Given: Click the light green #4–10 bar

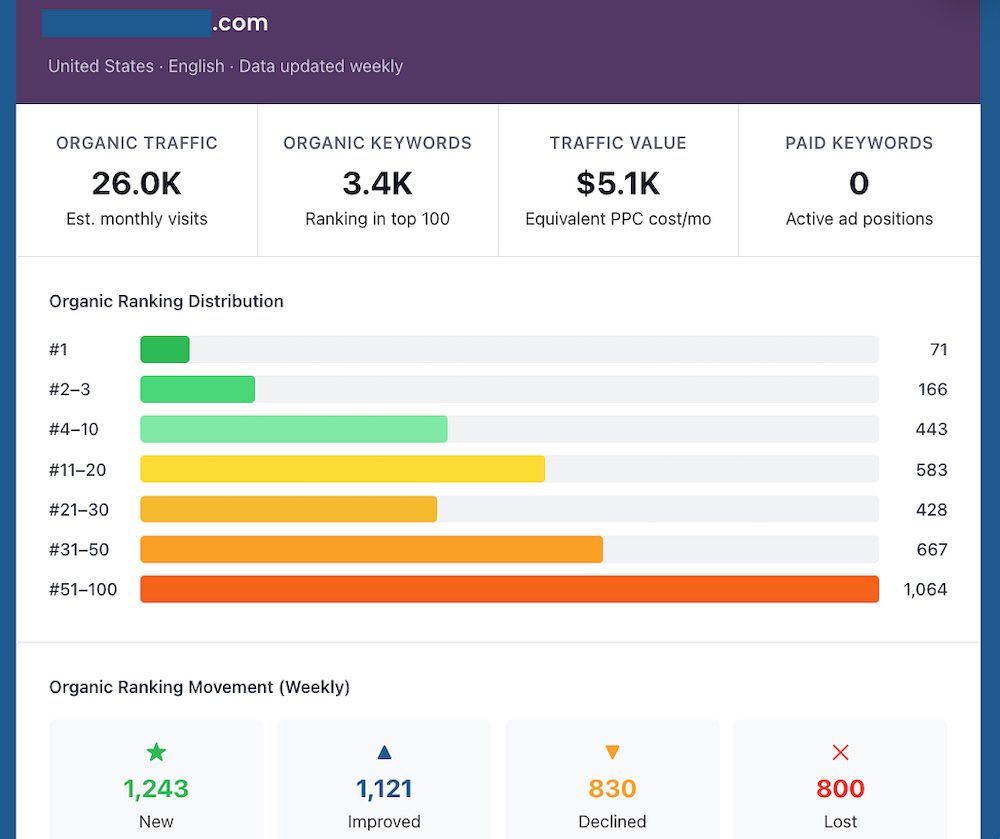Looking at the screenshot, I should pyautogui.click(x=293, y=430).
